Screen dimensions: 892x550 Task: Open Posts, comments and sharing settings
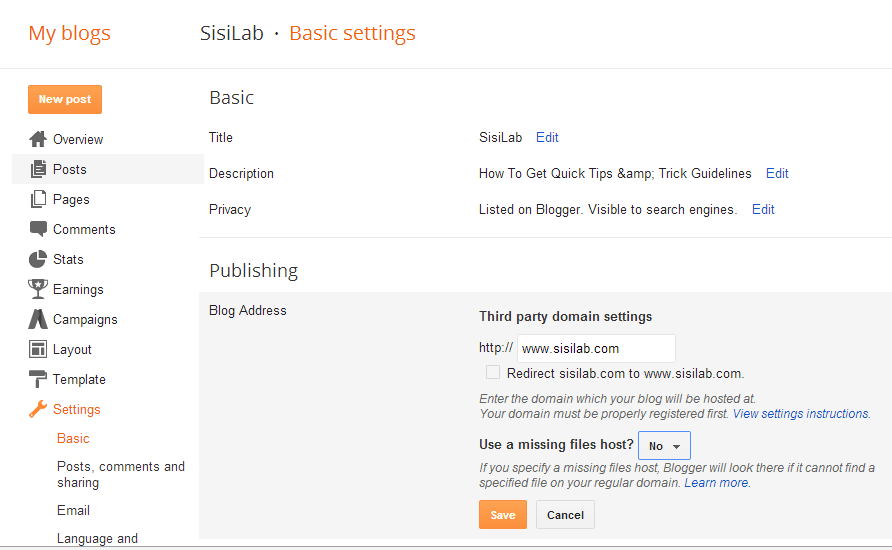pos(121,474)
